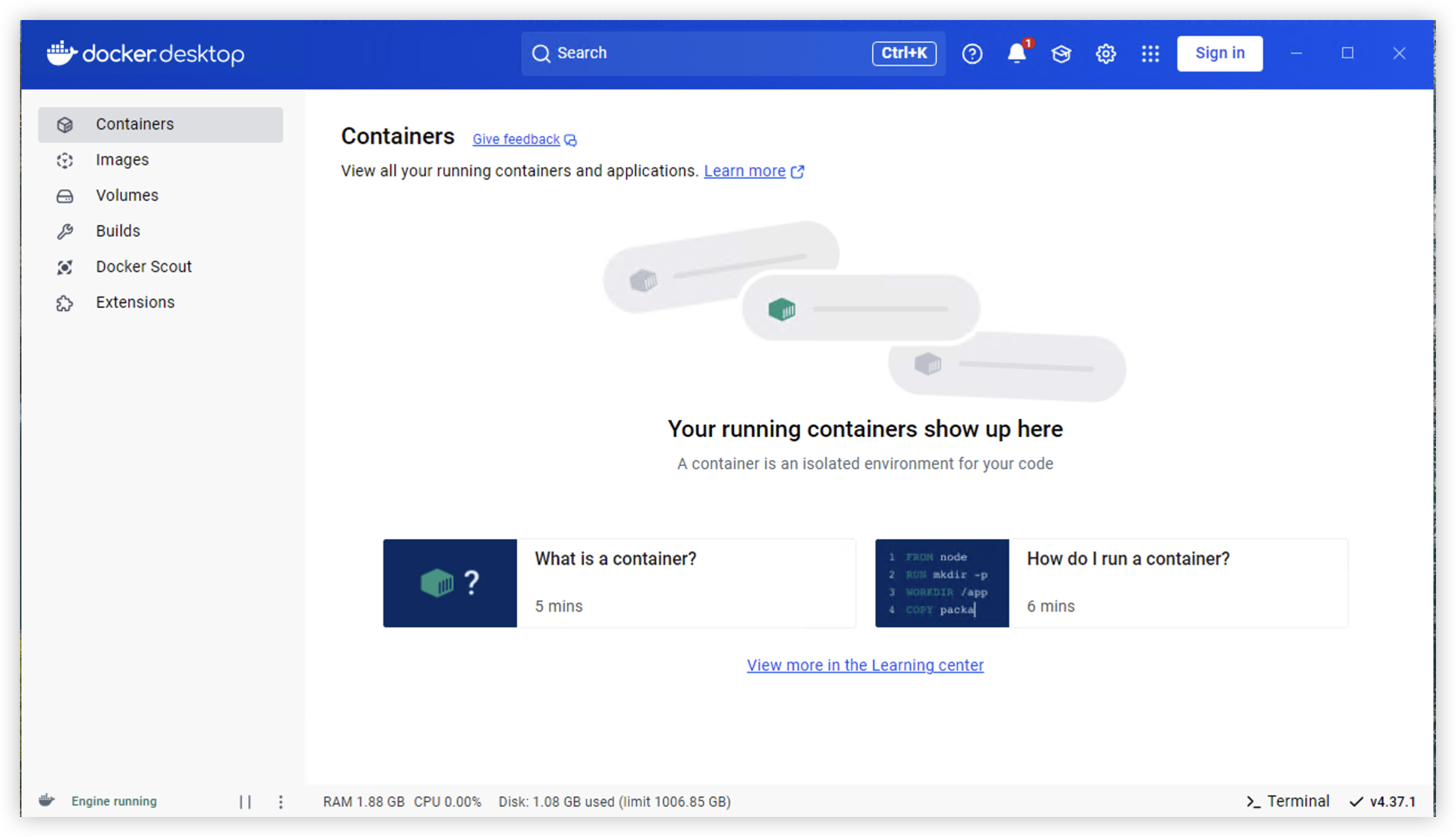Click the Ctrl+K shortcut badge
This screenshot has width=1456, height=837.
[904, 53]
